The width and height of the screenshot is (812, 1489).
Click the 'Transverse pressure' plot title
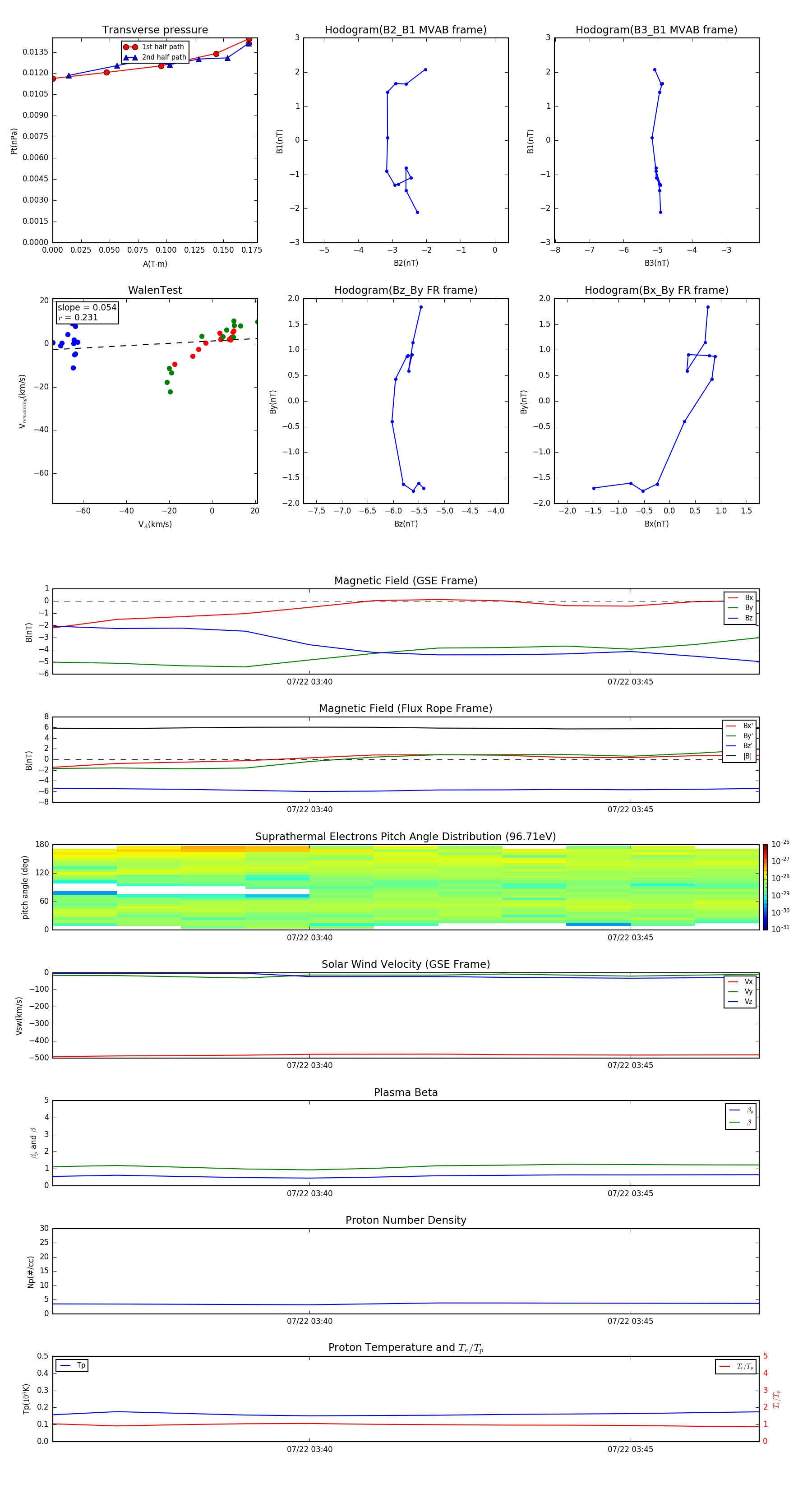[155, 30]
